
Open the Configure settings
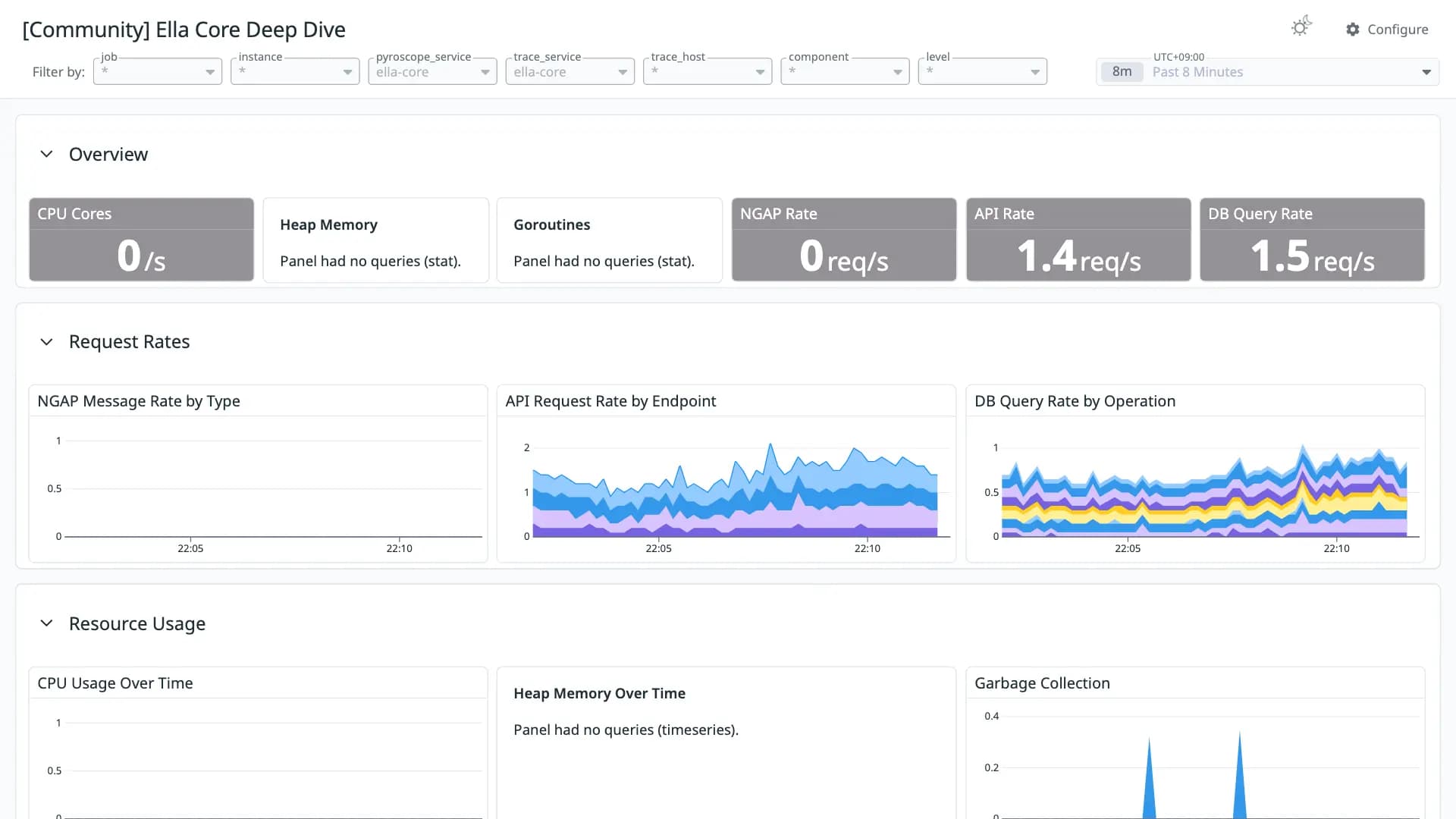click(1387, 30)
